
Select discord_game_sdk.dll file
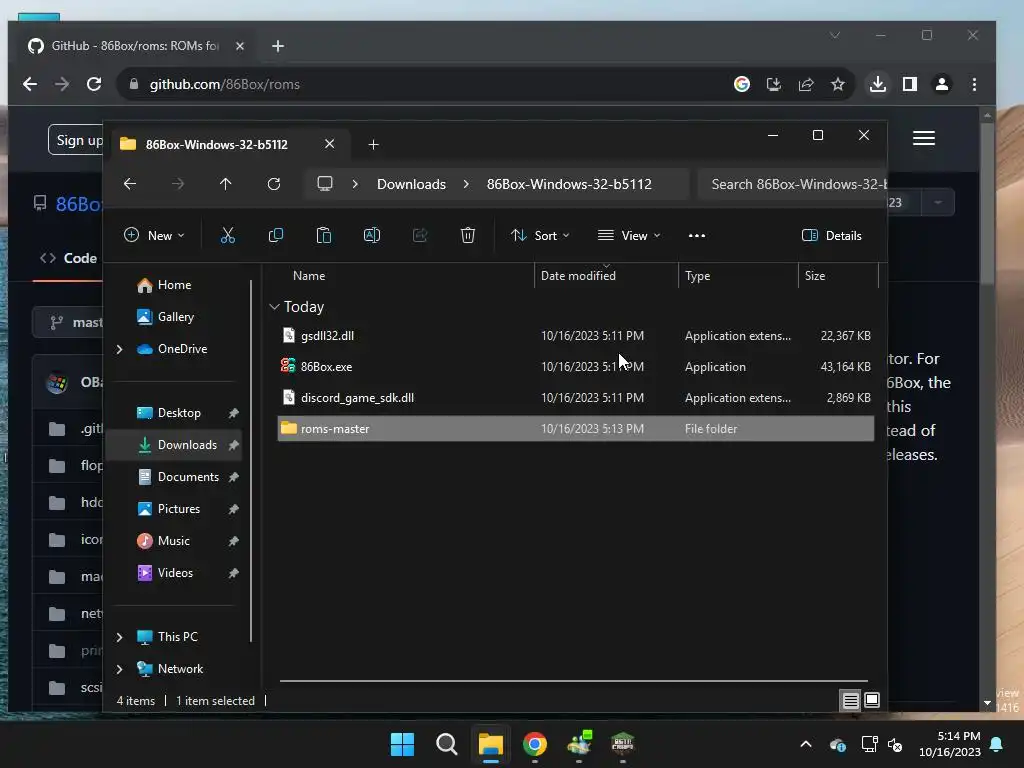point(575,398)
